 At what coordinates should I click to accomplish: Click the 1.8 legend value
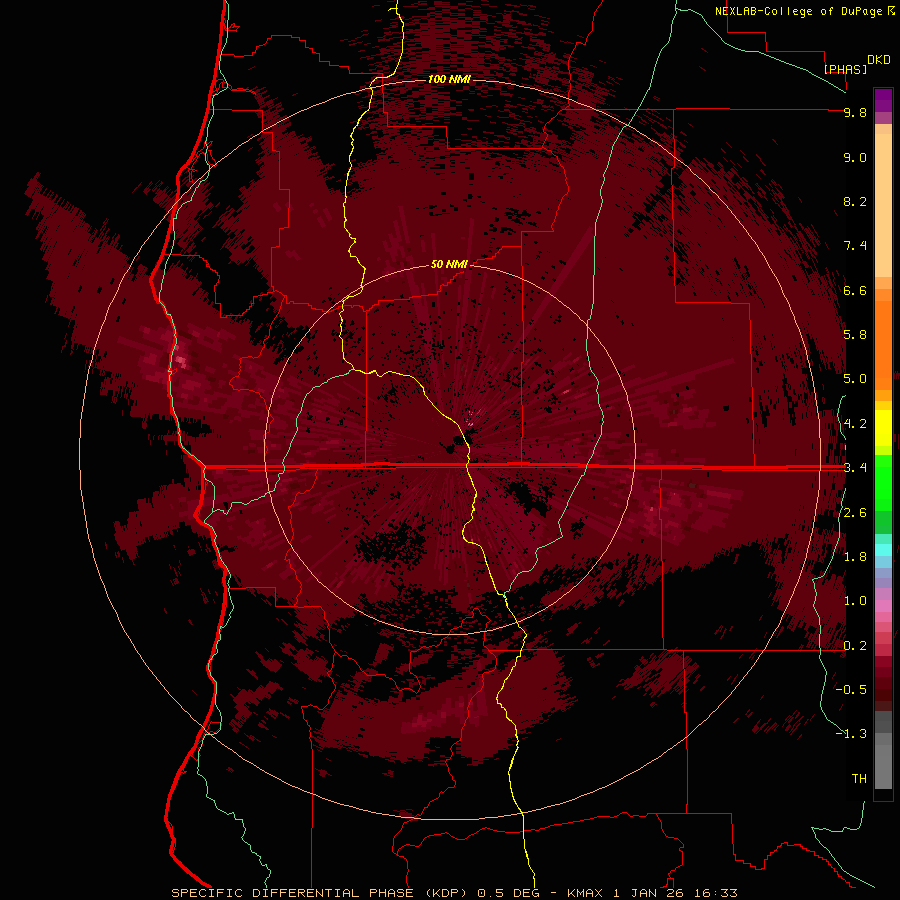pos(855,557)
